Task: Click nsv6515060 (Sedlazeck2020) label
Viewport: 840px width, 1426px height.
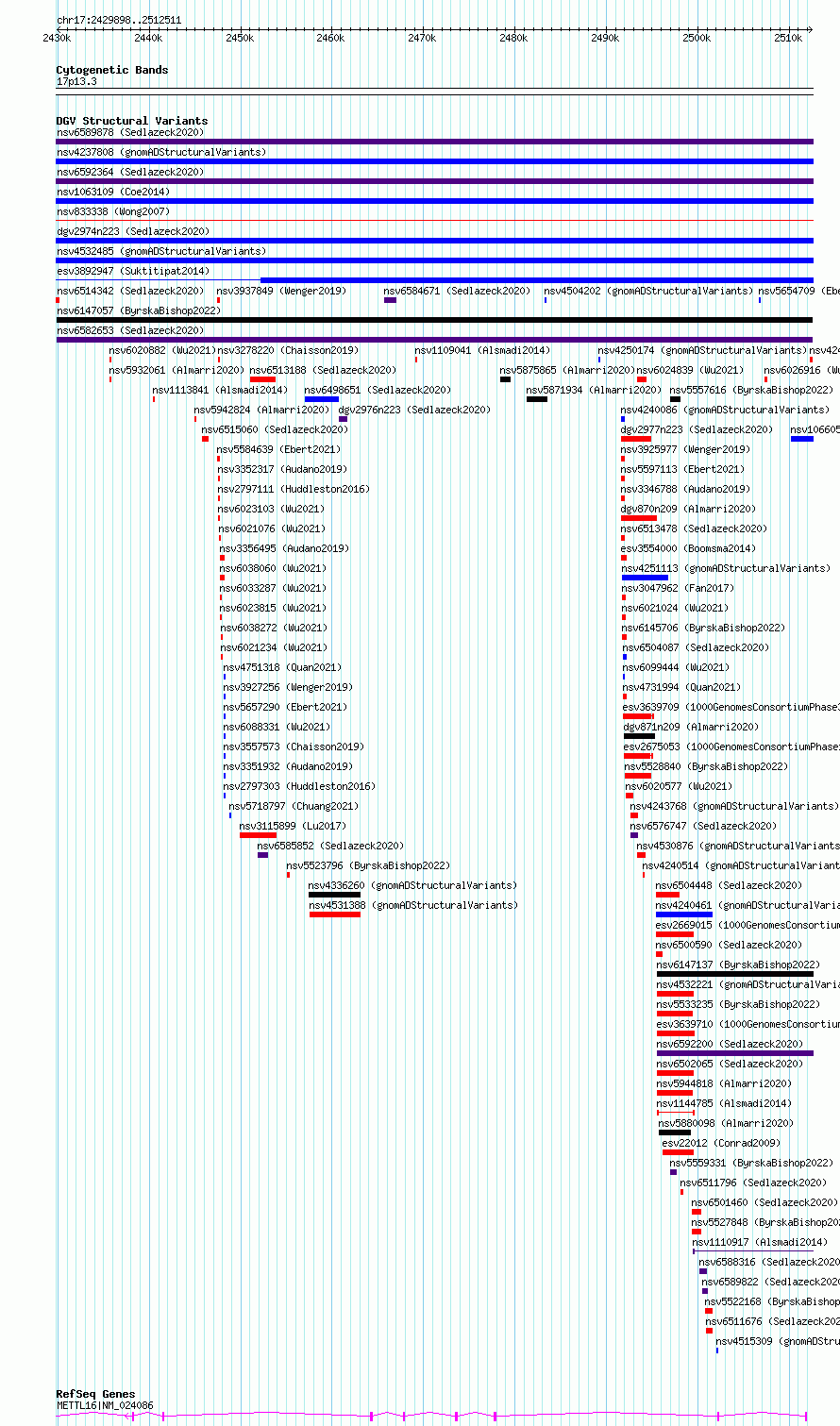Action: coord(276,429)
